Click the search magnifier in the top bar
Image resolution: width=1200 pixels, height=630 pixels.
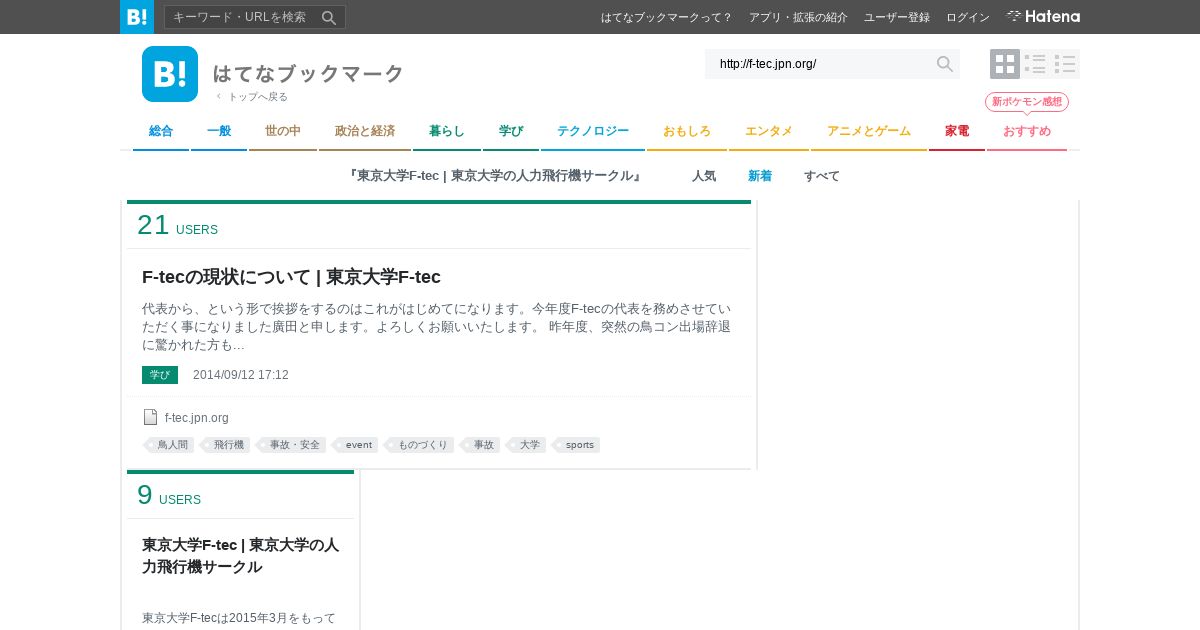329,17
